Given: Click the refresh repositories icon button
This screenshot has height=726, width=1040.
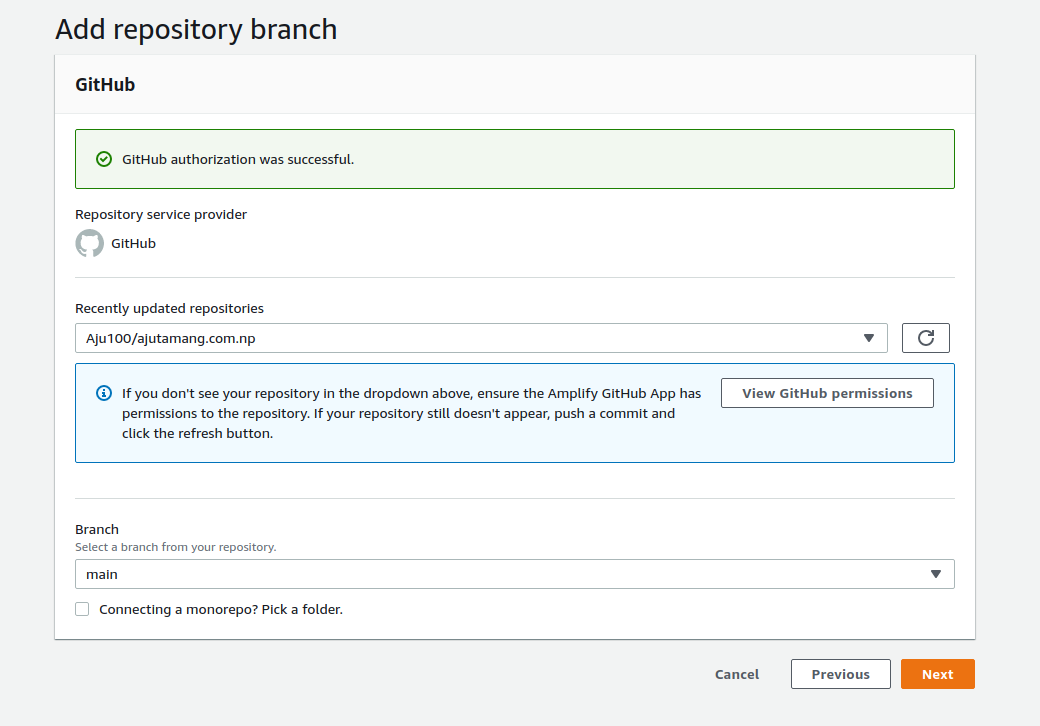Looking at the screenshot, I should click(x=925, y=338).
